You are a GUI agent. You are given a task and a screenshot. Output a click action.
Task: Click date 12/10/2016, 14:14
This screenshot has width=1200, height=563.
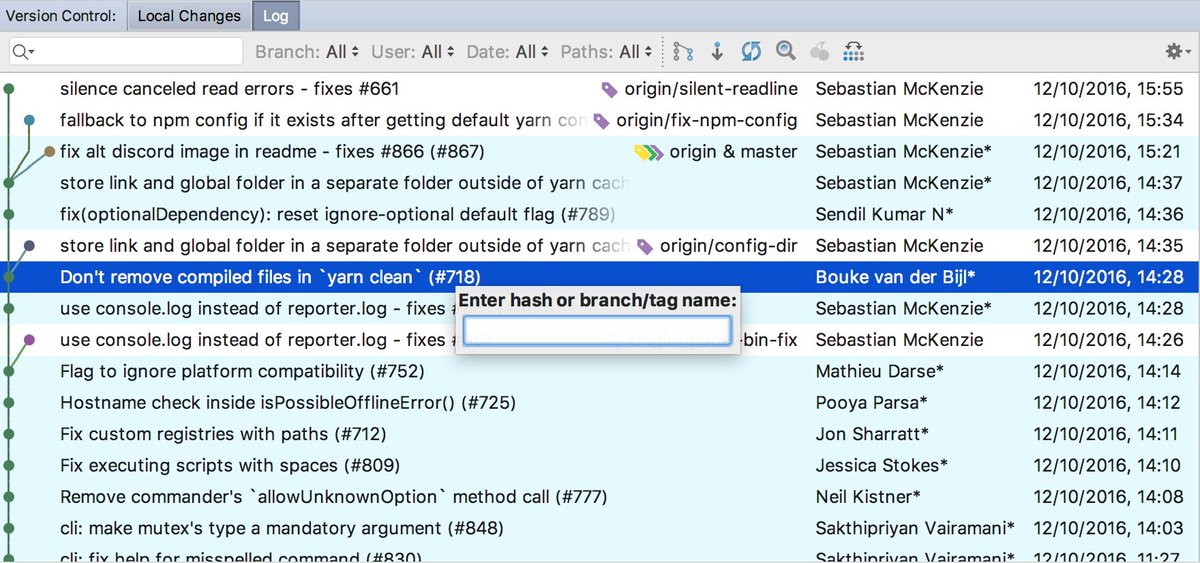[1109, 371]
